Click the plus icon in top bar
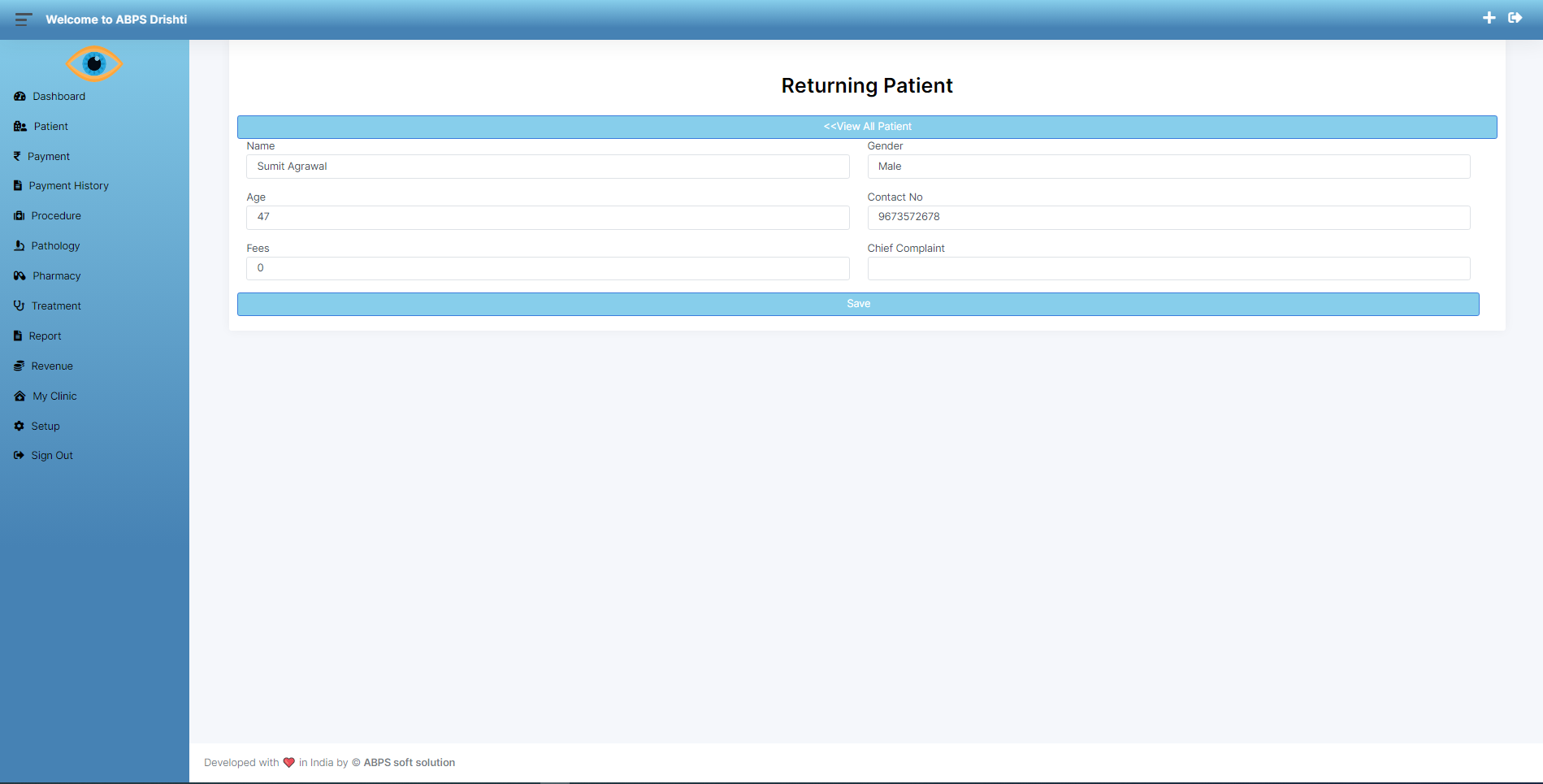Image resolution: width=1543 pixels, height=784 pixels. [x=1489, y=18]
